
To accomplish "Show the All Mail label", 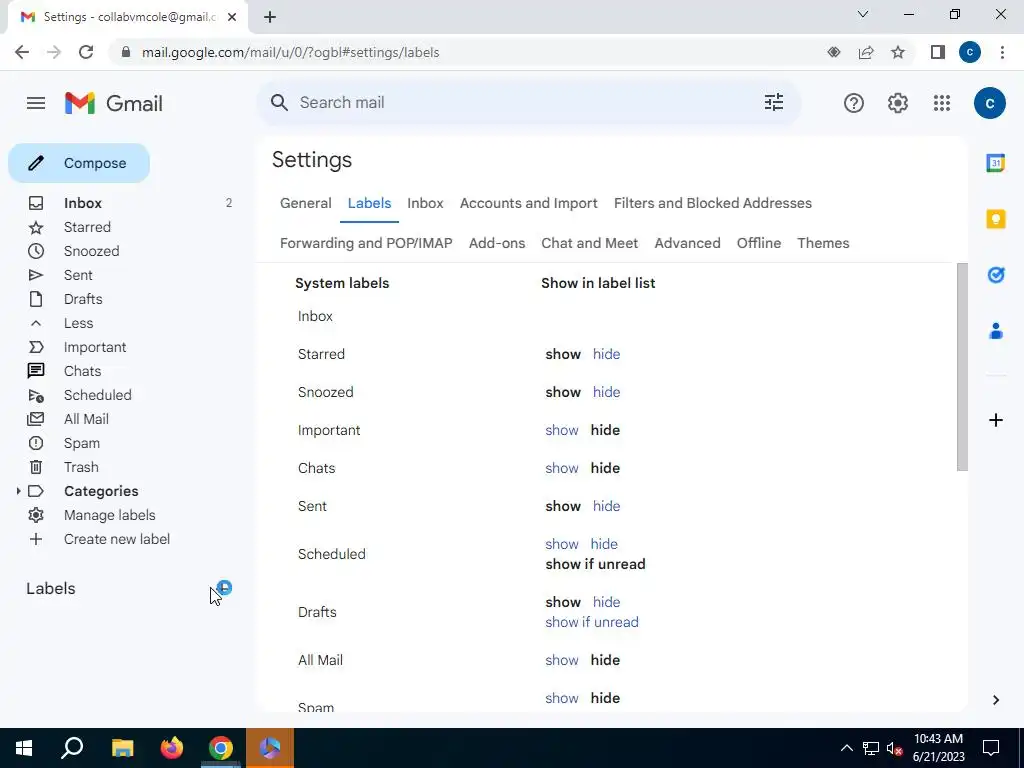I will tap(562, 660).
